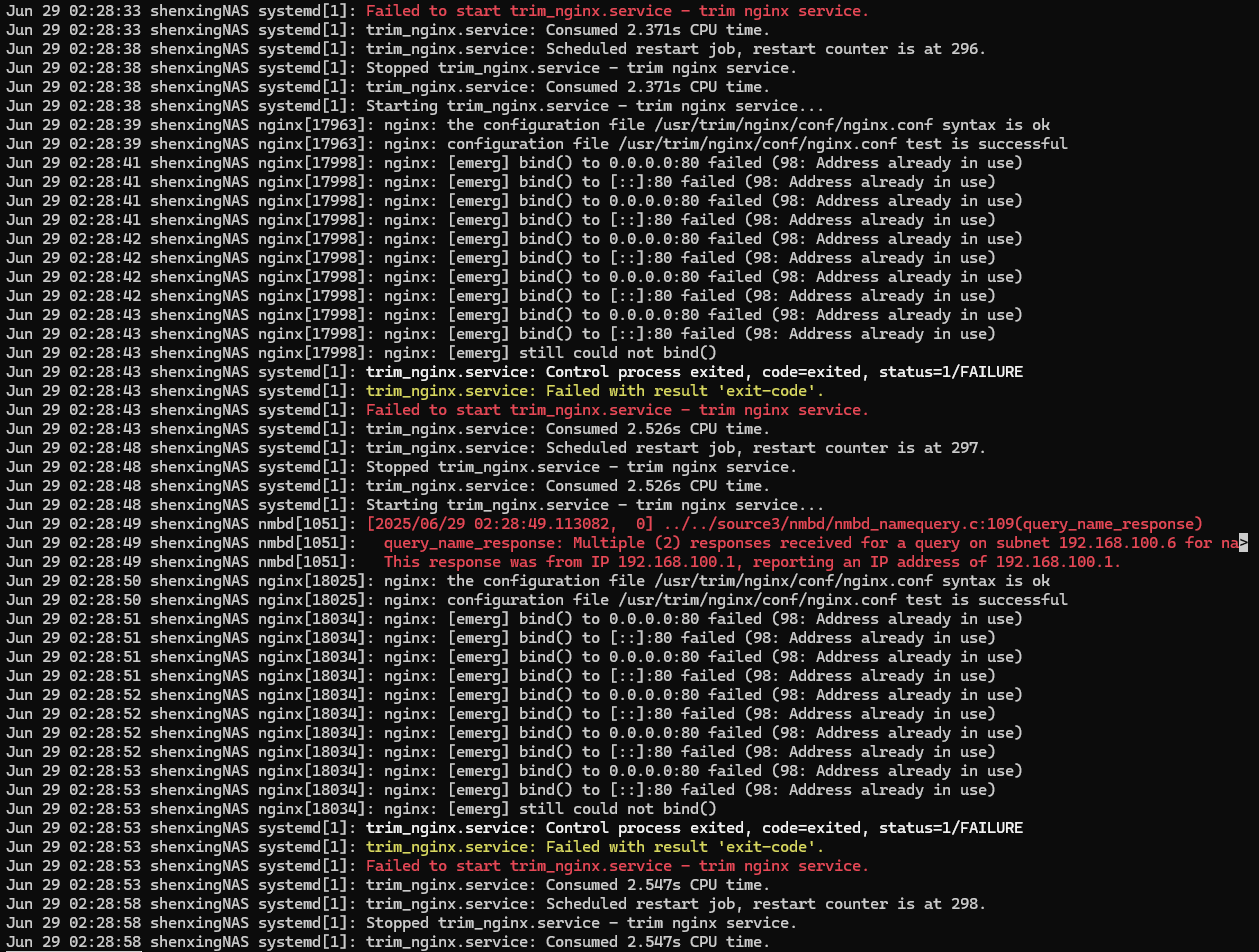Select the nmbd 'nmbd_namequery.c:109' log line
Image resolution: width=1259 pixels, height=952 pixels.
(604, 524)
